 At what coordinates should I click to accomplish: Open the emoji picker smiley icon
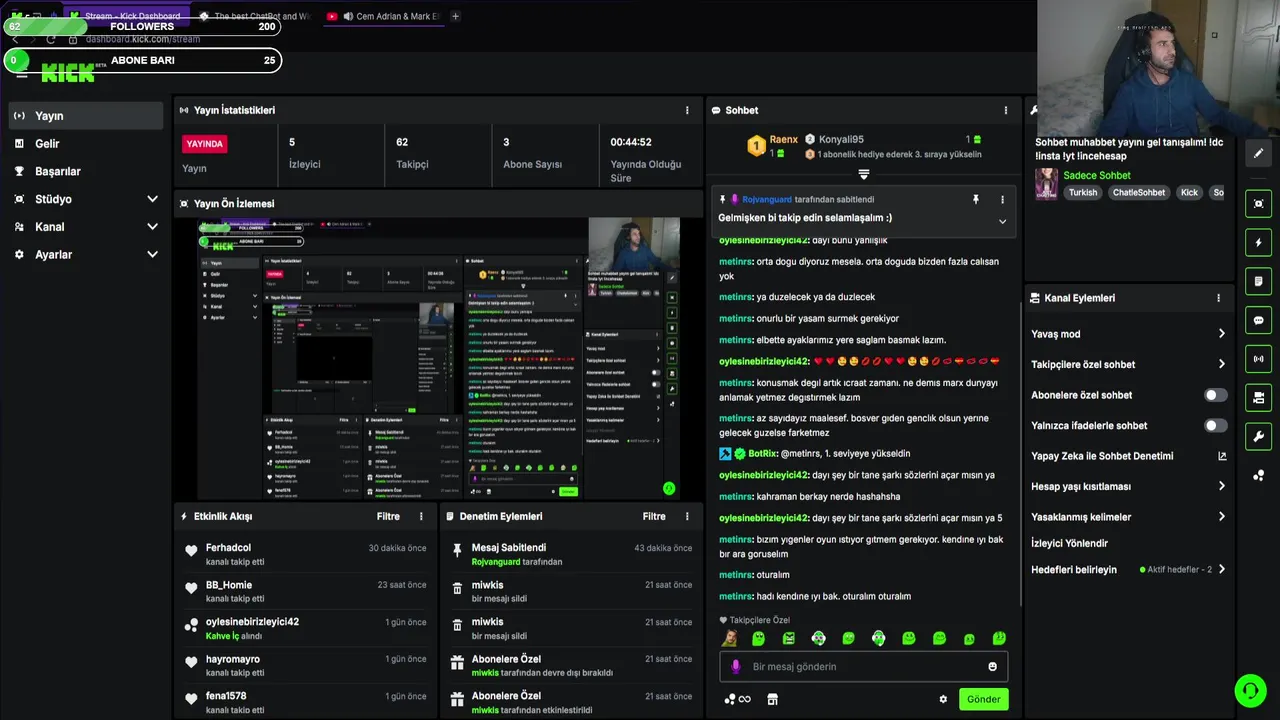(992, 667)
